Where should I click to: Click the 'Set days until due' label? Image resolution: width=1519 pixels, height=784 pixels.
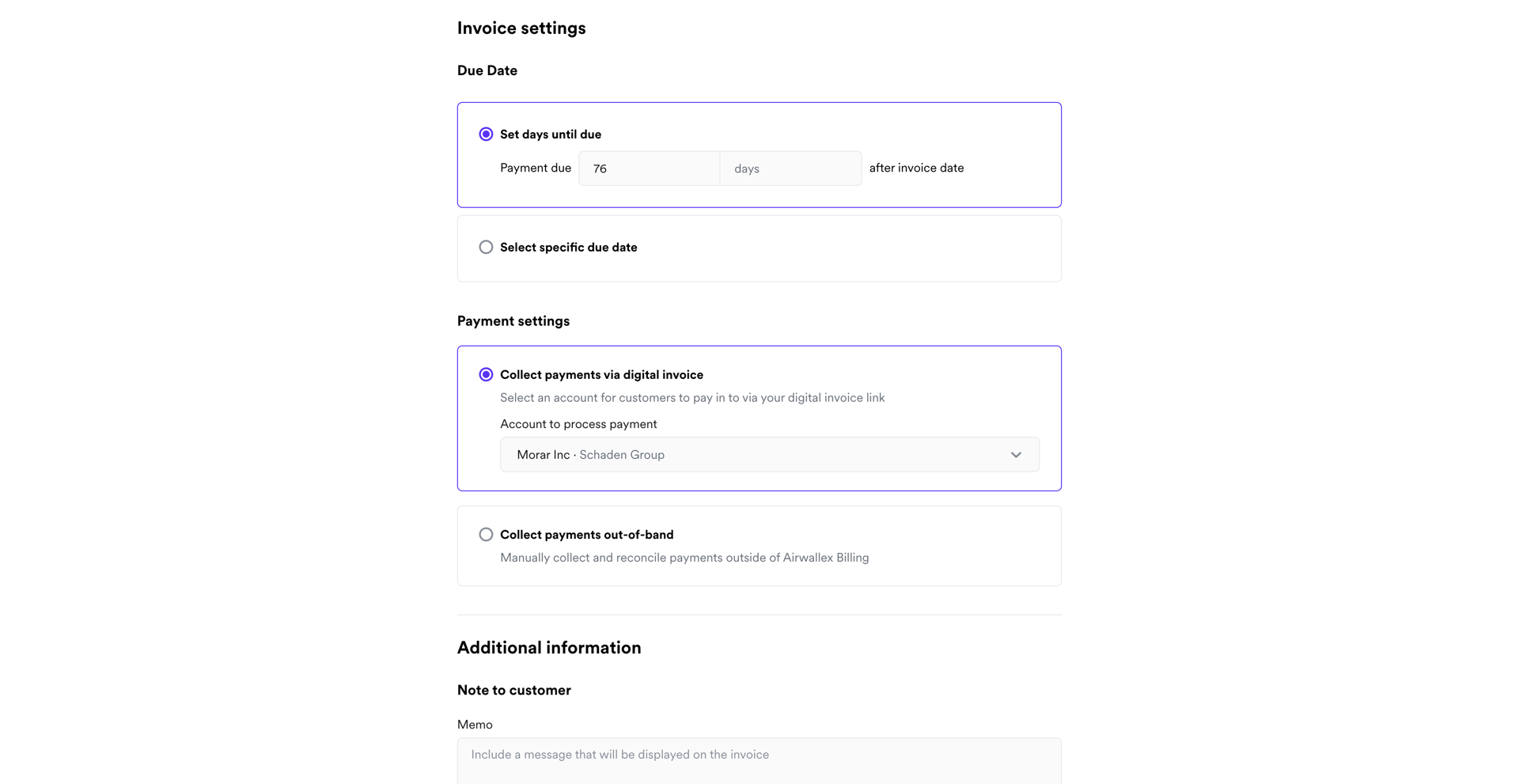point(550,134)
